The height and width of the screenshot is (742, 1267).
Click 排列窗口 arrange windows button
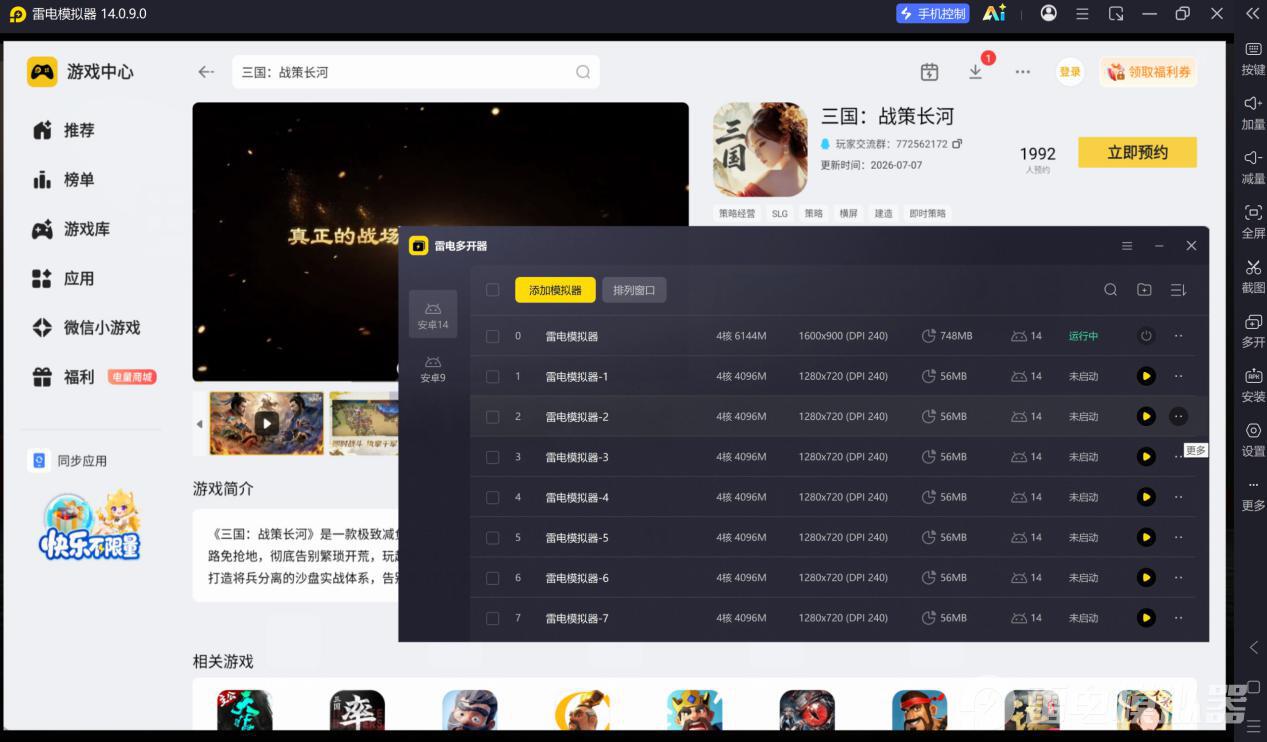click(x=634, y=290)
